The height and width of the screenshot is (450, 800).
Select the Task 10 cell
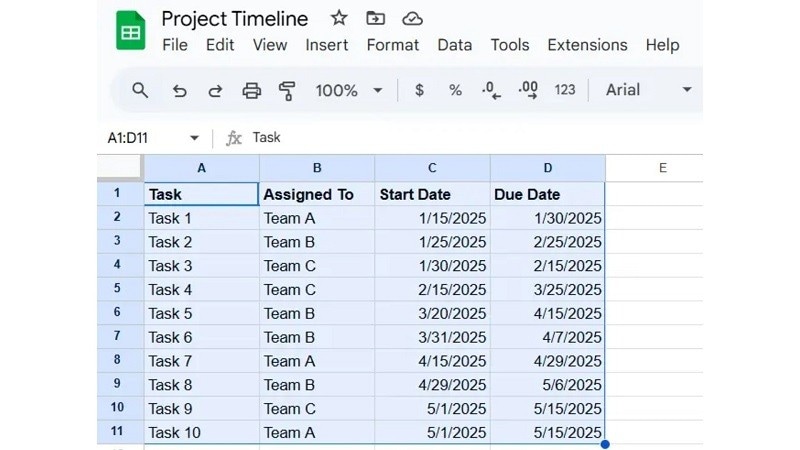tap(202, 433)
